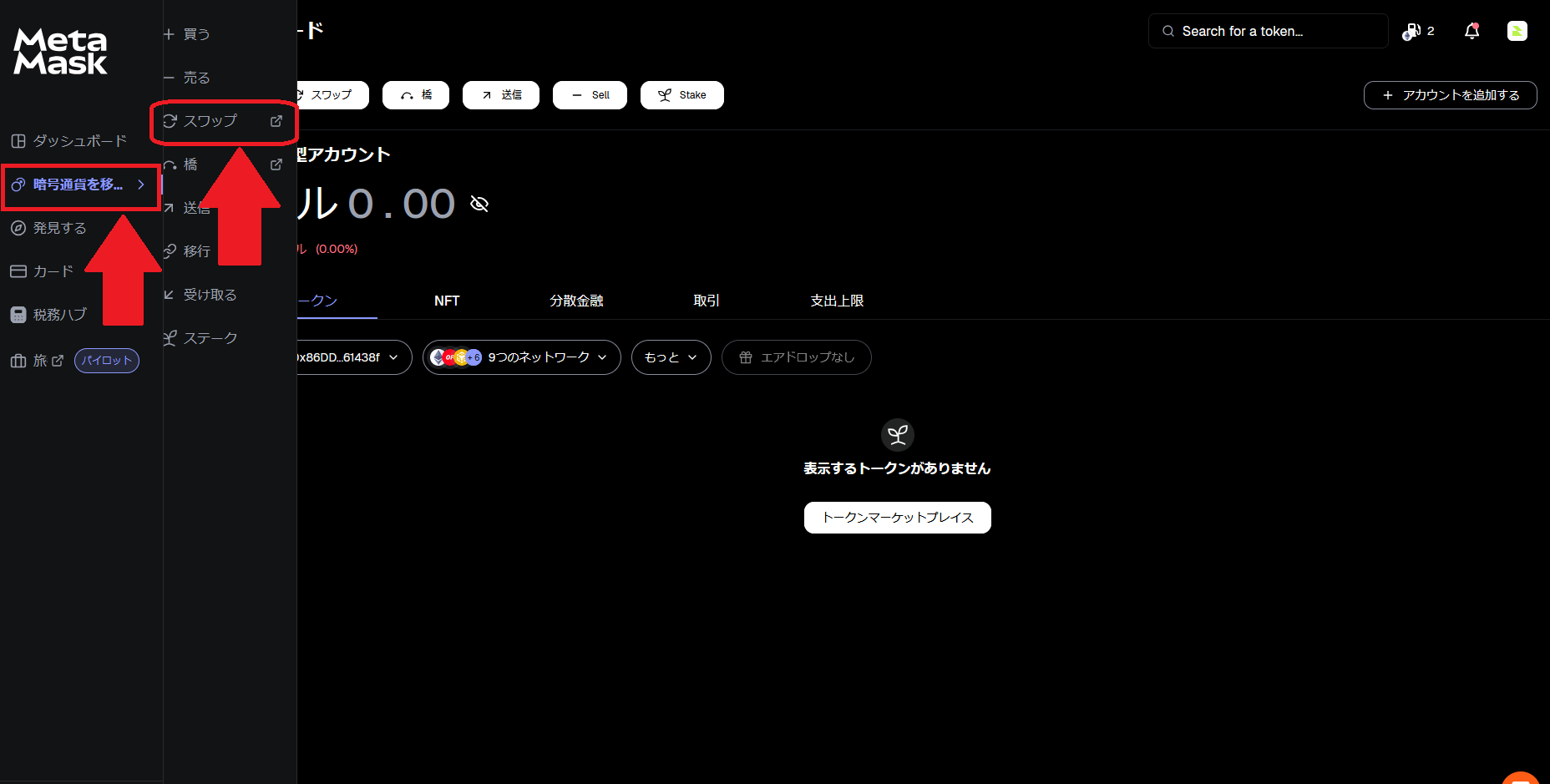The height and width of the screenshot is (784, 1550).
Task: Select ステーク in the submenu
Action: 210,337
